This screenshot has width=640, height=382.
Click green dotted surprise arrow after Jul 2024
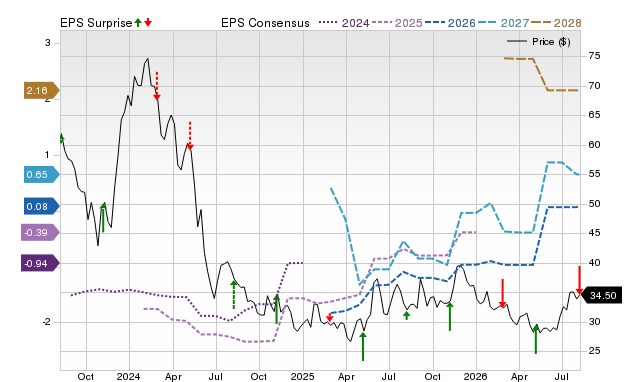pyautogui.click(x=233, y=294)
